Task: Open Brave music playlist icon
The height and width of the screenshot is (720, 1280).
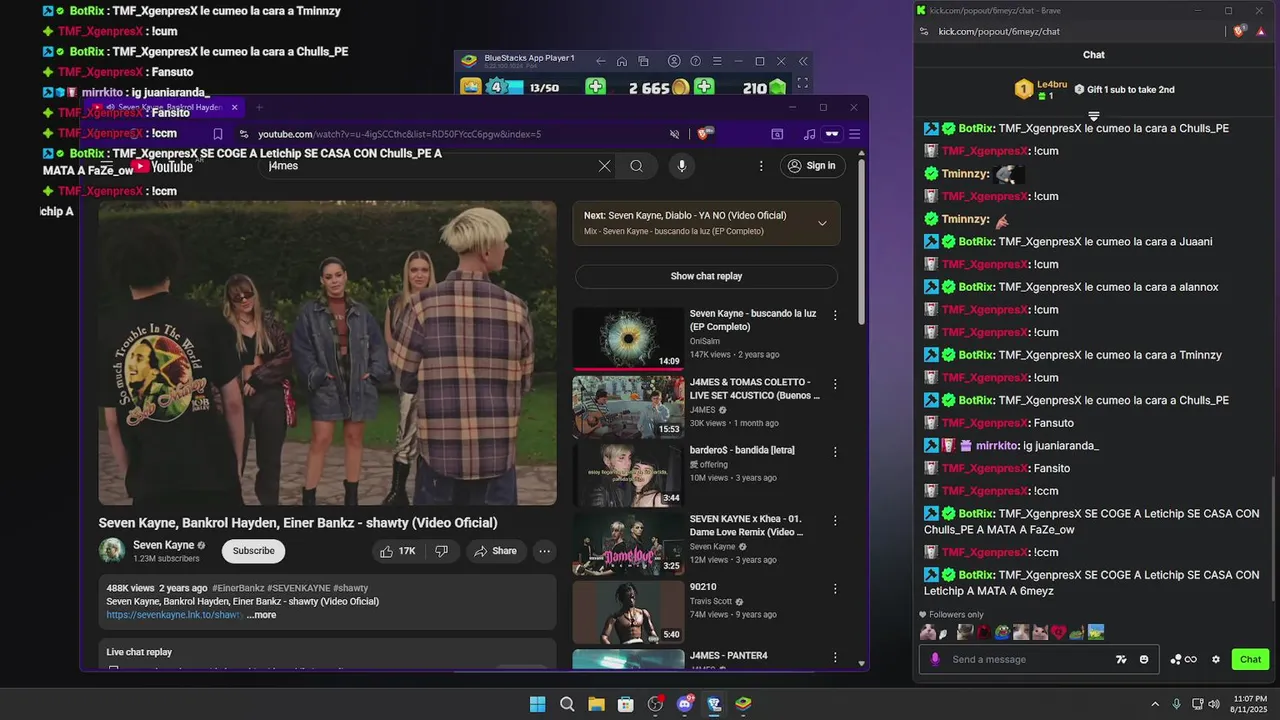Action: (809, 134)
